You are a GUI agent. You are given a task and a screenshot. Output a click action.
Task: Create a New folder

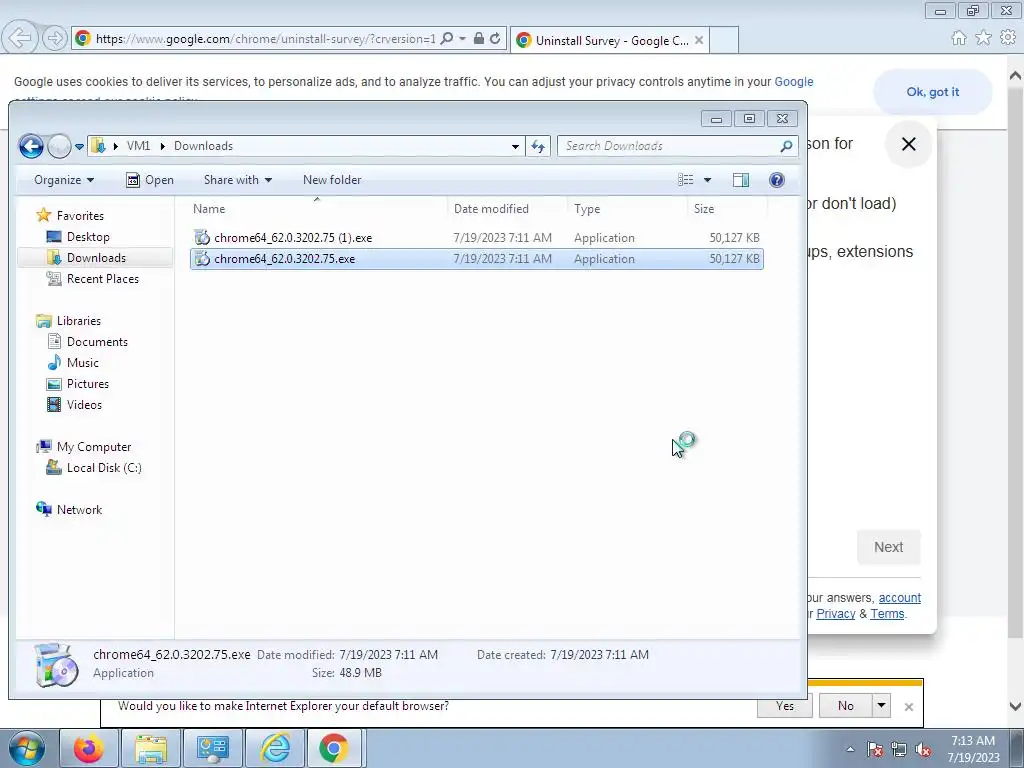click(x=332, y=180)
